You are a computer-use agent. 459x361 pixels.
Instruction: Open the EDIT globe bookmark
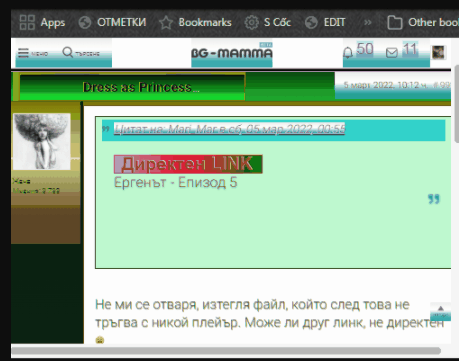[x=325, y=22]
